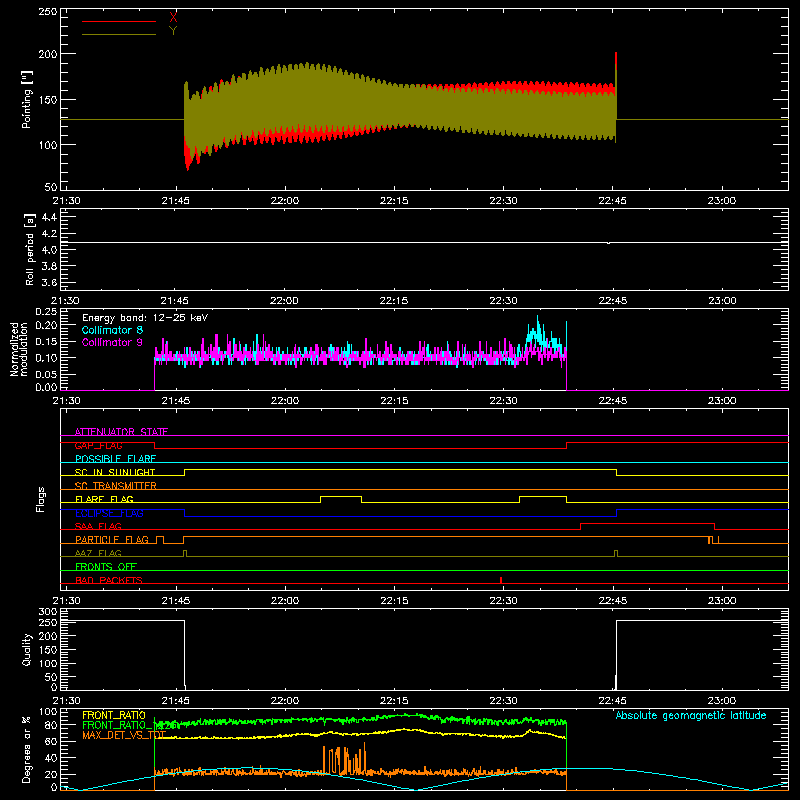Viewport: 800px width, 800px height.
Task: Click the '3.6' roll period tick label
Action: 49,283
